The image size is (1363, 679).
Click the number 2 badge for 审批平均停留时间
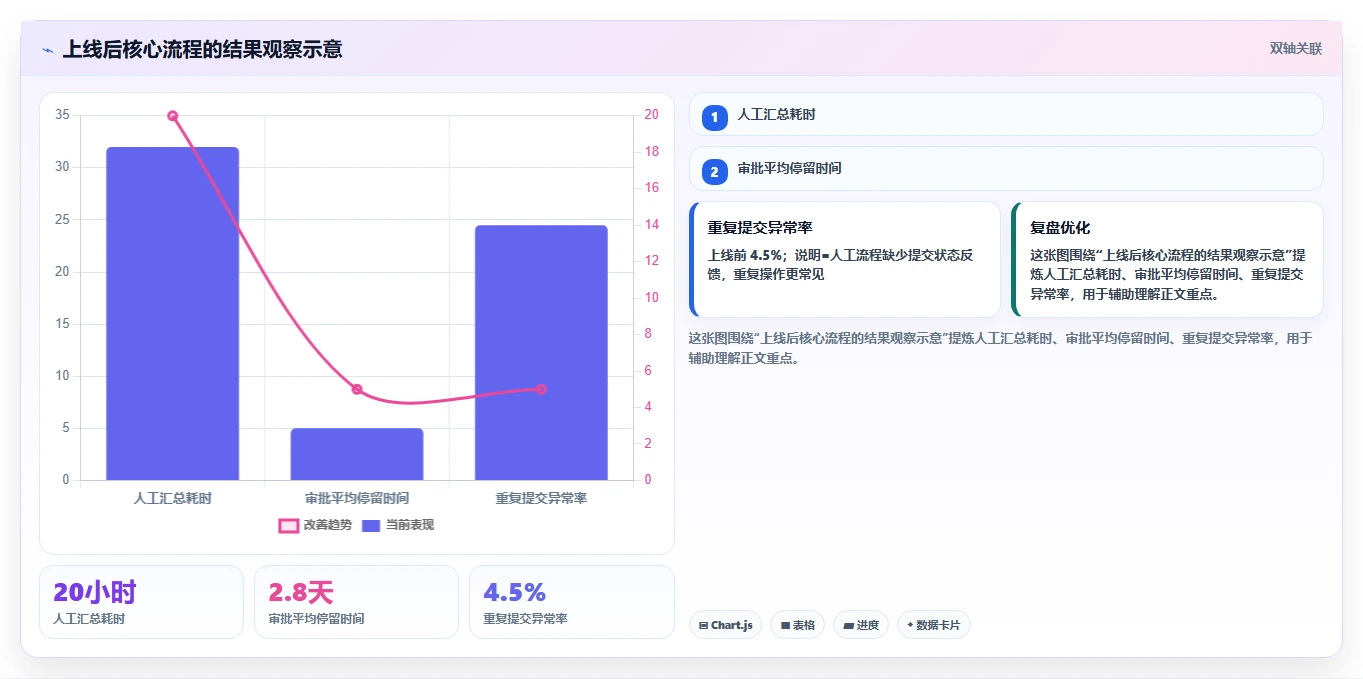[714, 172]
